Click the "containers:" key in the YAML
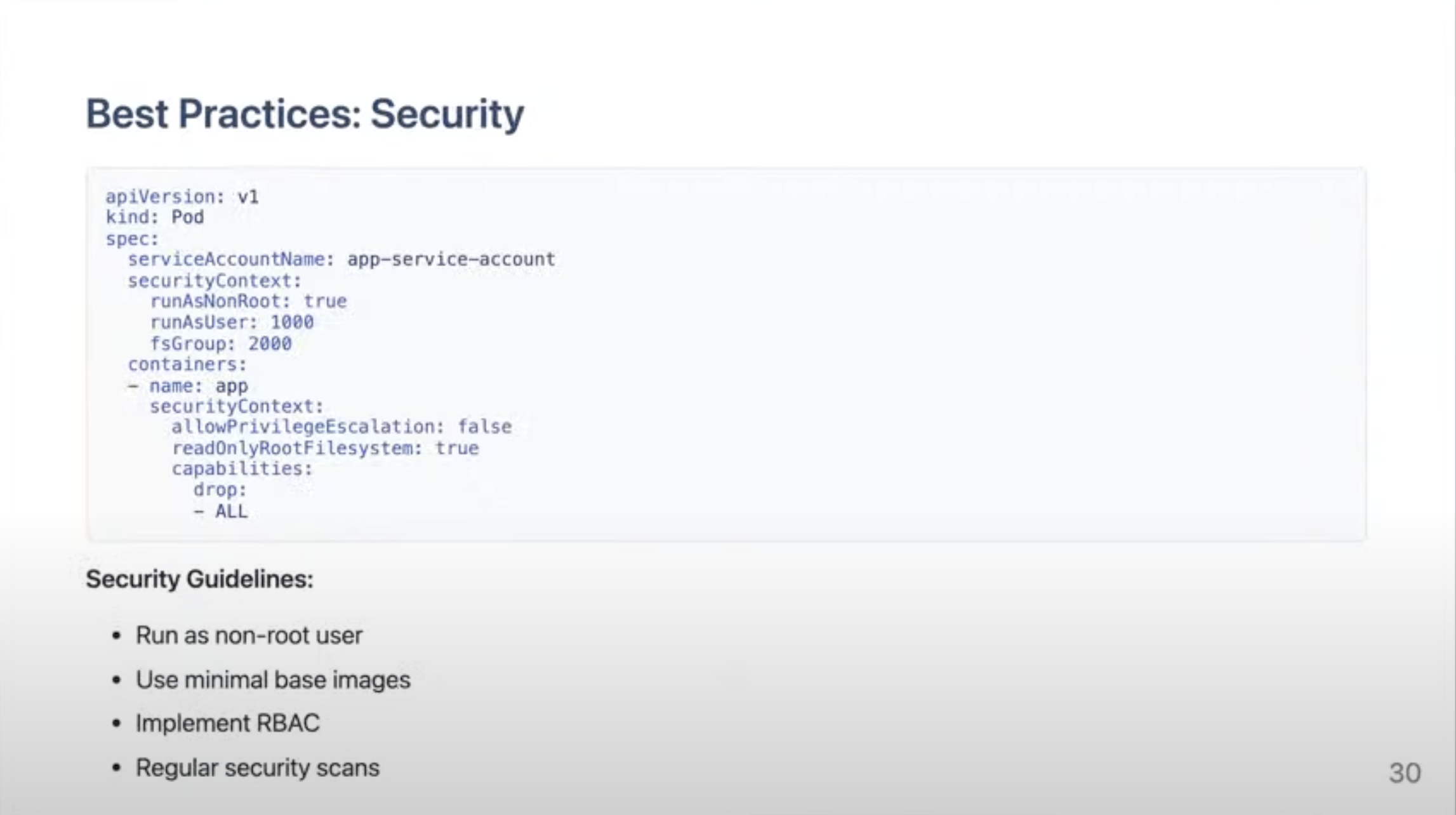Image resolution: width=1456 pixels, height=815 pixels. point(187,364)
